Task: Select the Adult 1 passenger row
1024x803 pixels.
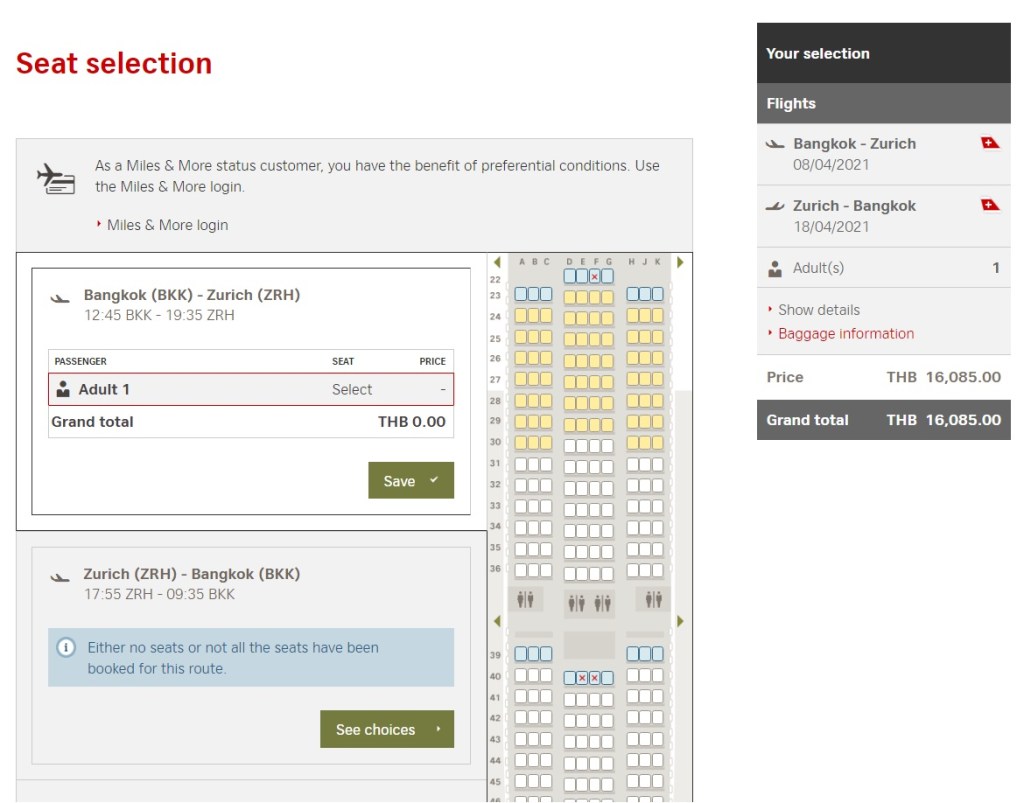Action: point(250,389)
